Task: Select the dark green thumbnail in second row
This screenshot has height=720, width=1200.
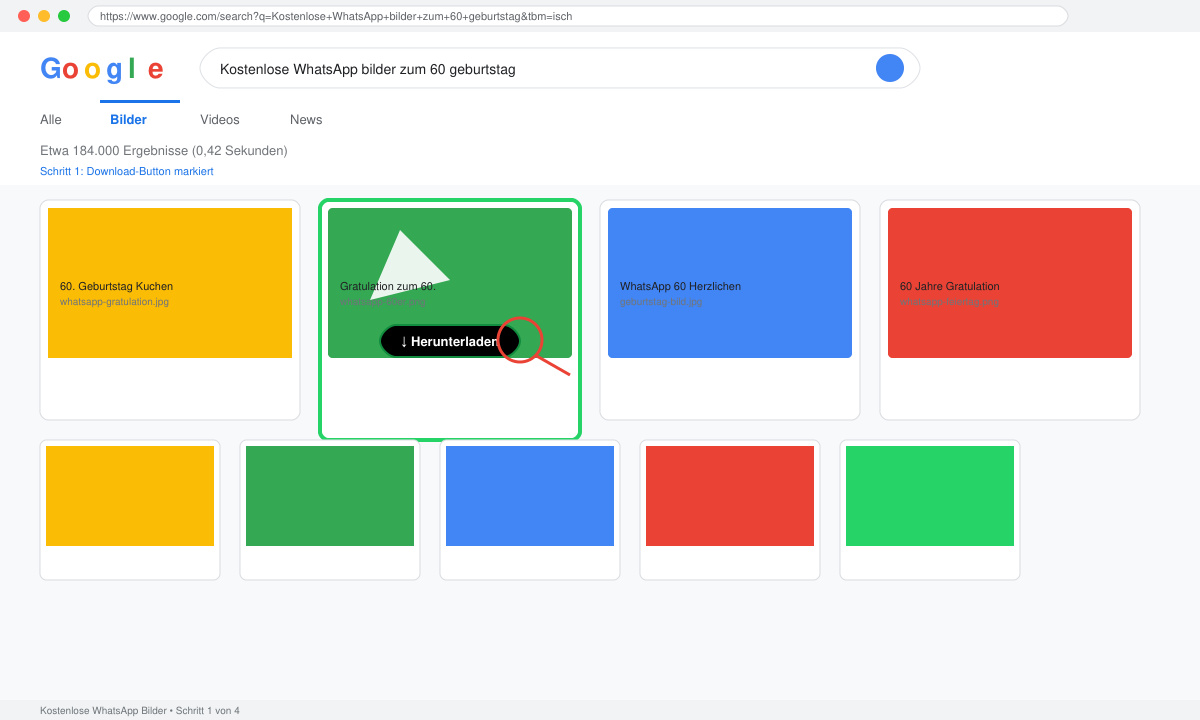Action: [330, 496]
